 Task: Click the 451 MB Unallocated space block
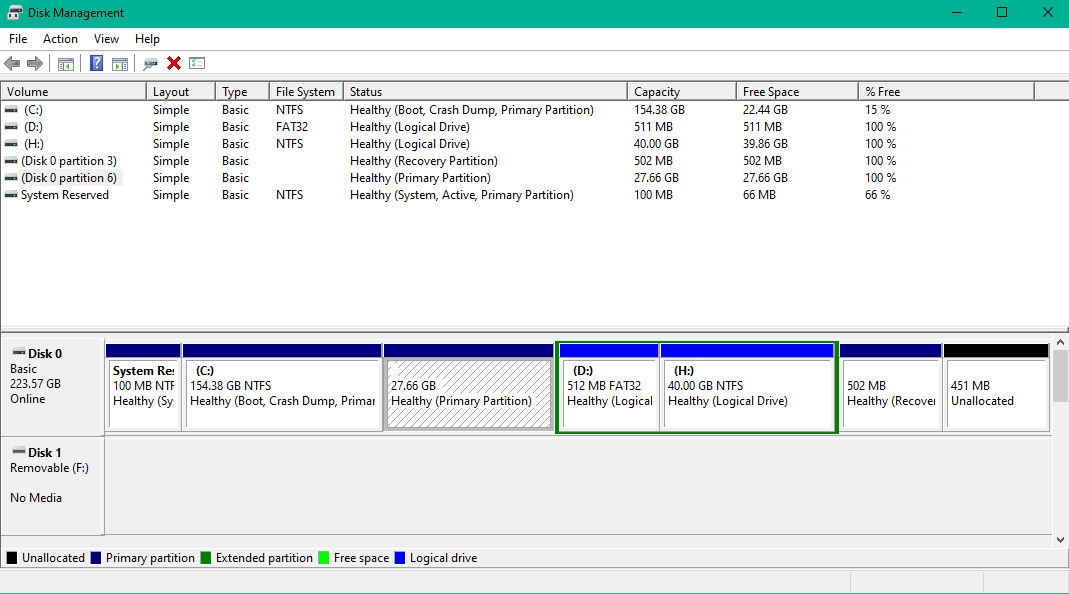(x=996, y=387)
